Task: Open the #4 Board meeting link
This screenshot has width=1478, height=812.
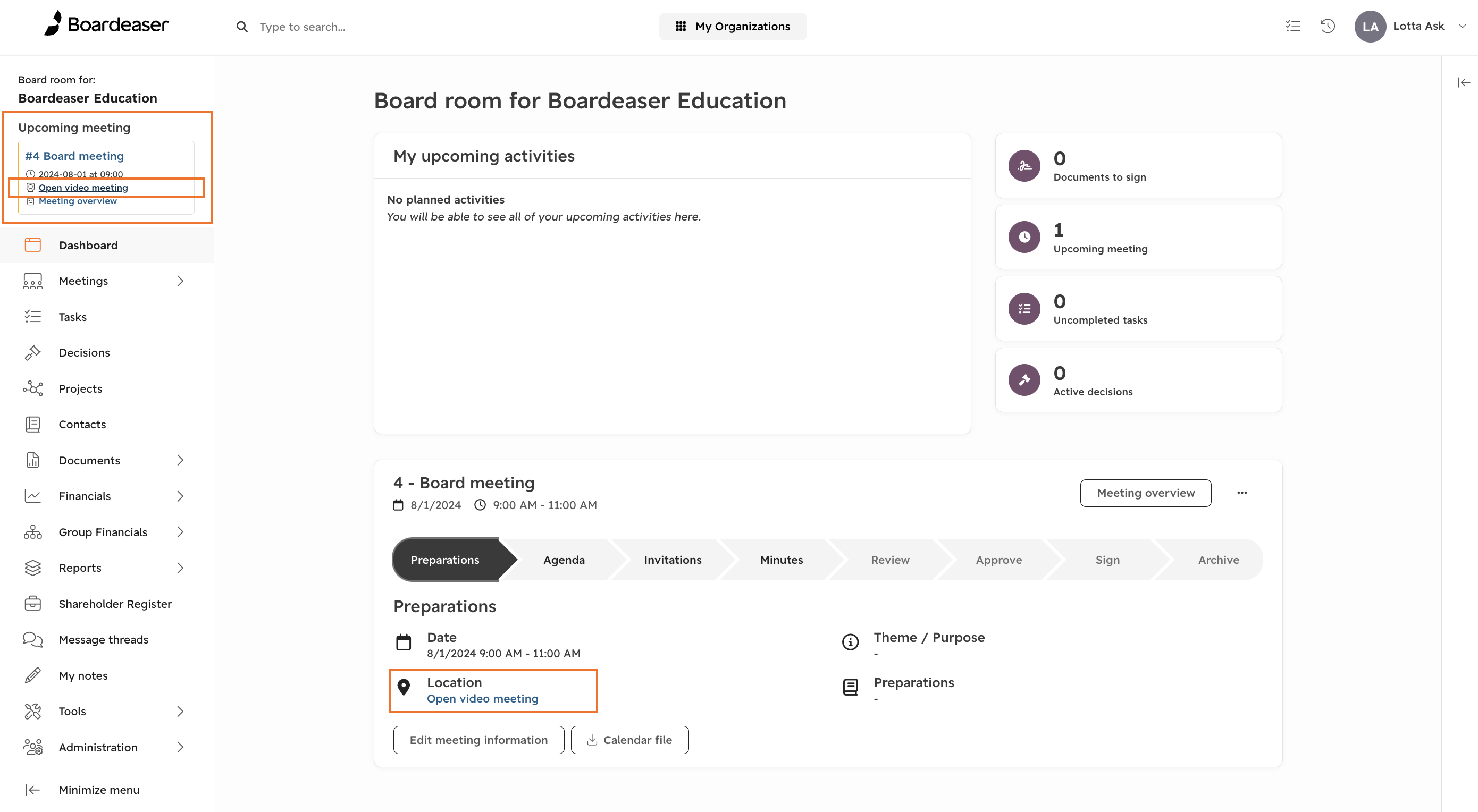Action: point(74,156)
